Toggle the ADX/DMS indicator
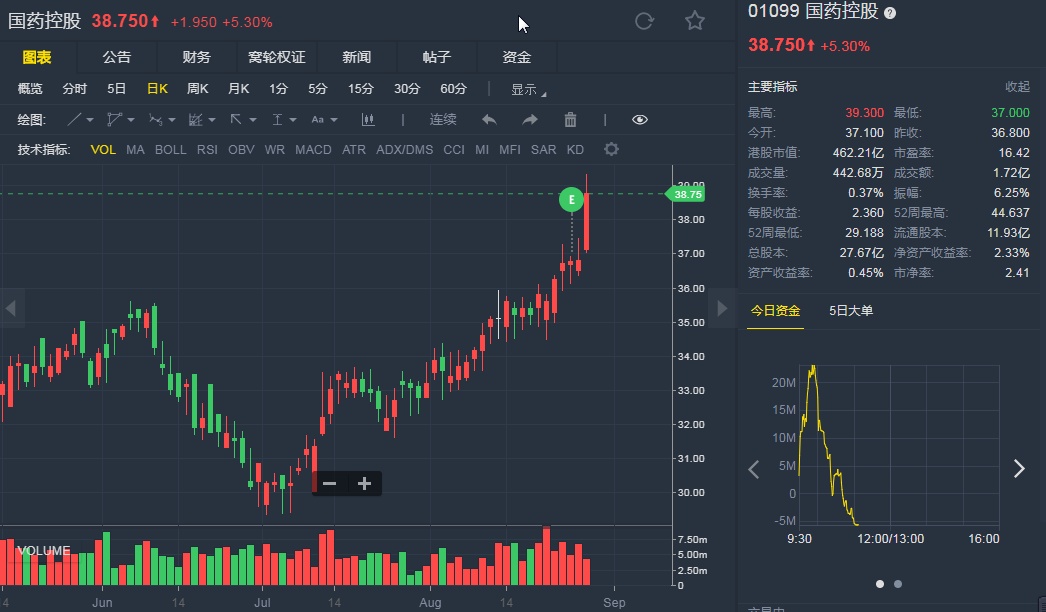Image resolution: width=1046 pixels, height=612 pixels. (404, 149)
